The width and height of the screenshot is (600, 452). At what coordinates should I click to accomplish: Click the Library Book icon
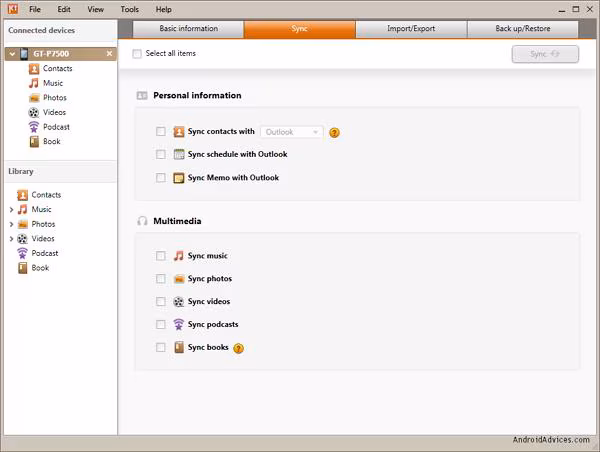click(x=23, y=268)
